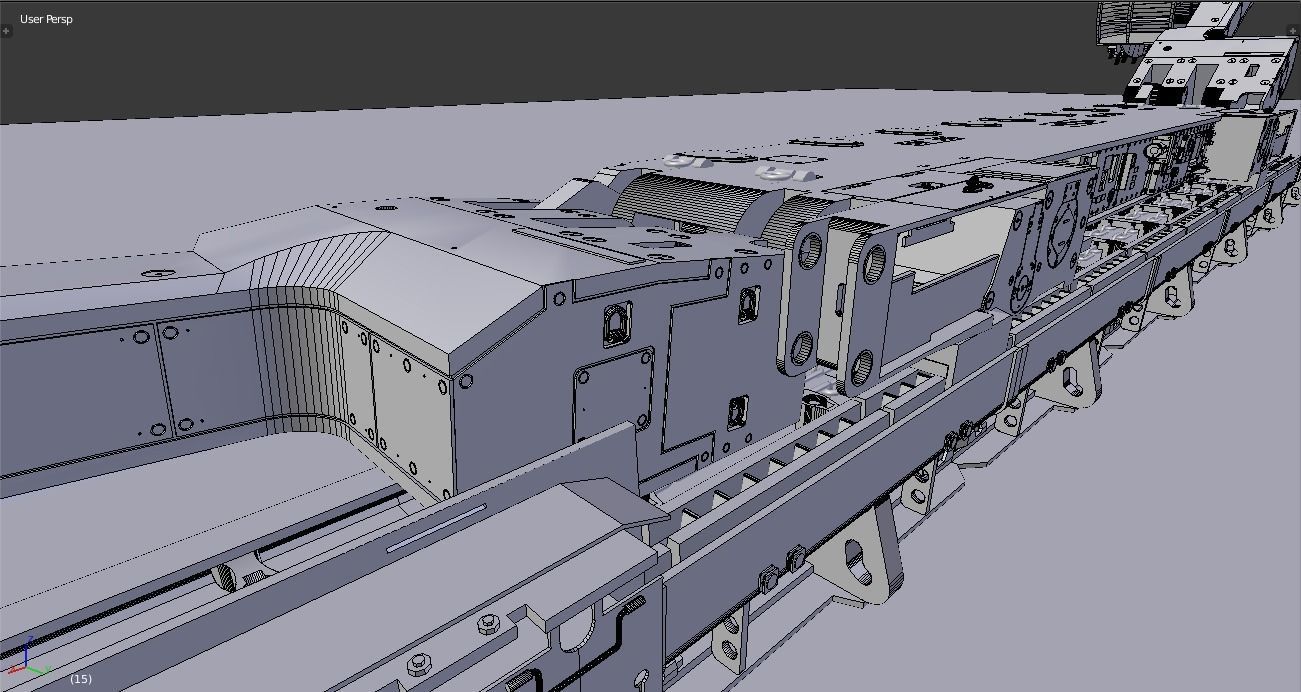Expand the Tool Shelf plus tab at left edge

pyautogui.click(x=6, y=31)
